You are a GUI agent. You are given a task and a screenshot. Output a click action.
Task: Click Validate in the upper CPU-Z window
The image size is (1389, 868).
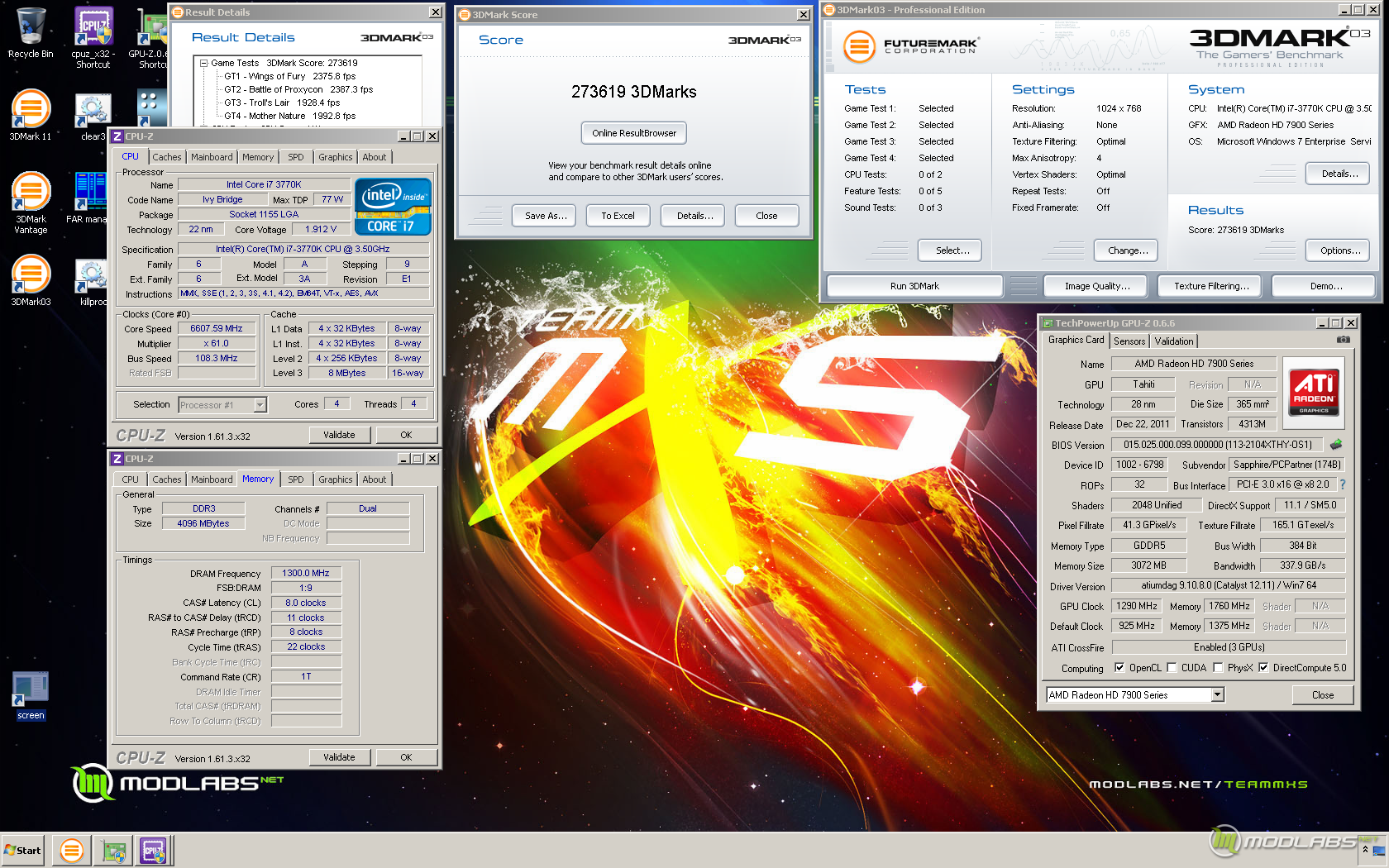339,435
